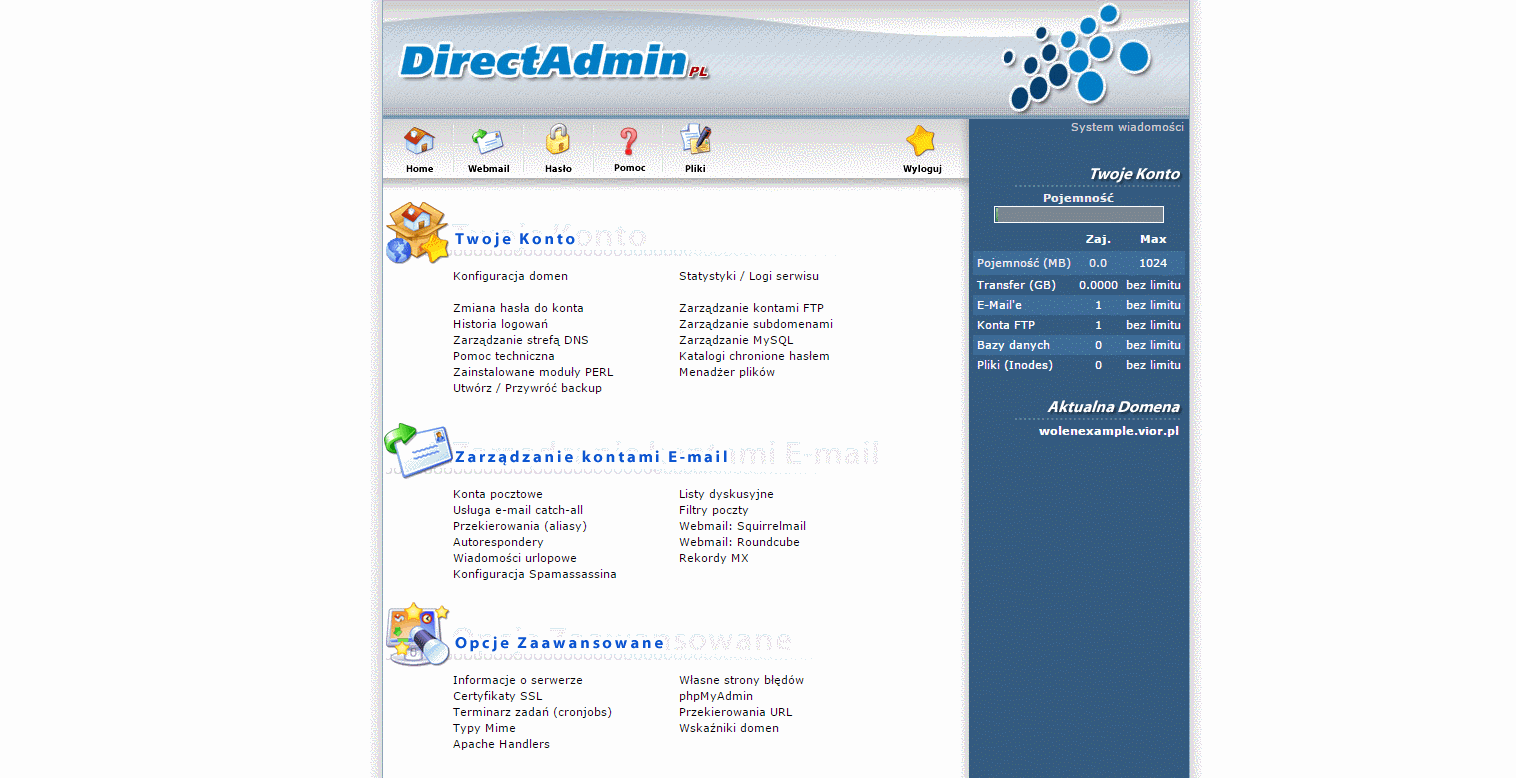Click the Wyloguj star icon
Viewport: 1516px width, 778px height.
coord(921,141)
